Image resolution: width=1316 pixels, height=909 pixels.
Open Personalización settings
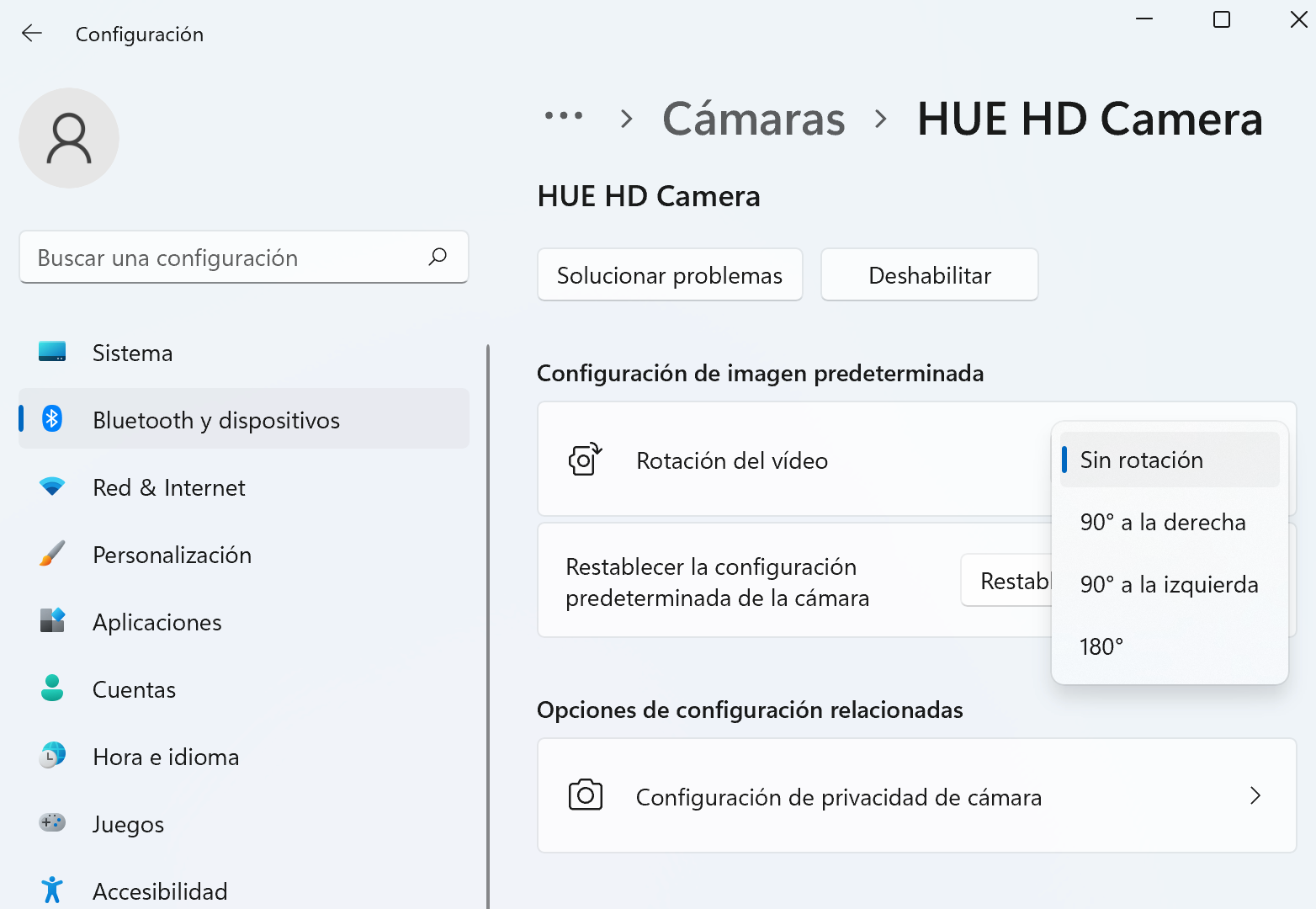[x=244, y=555]
